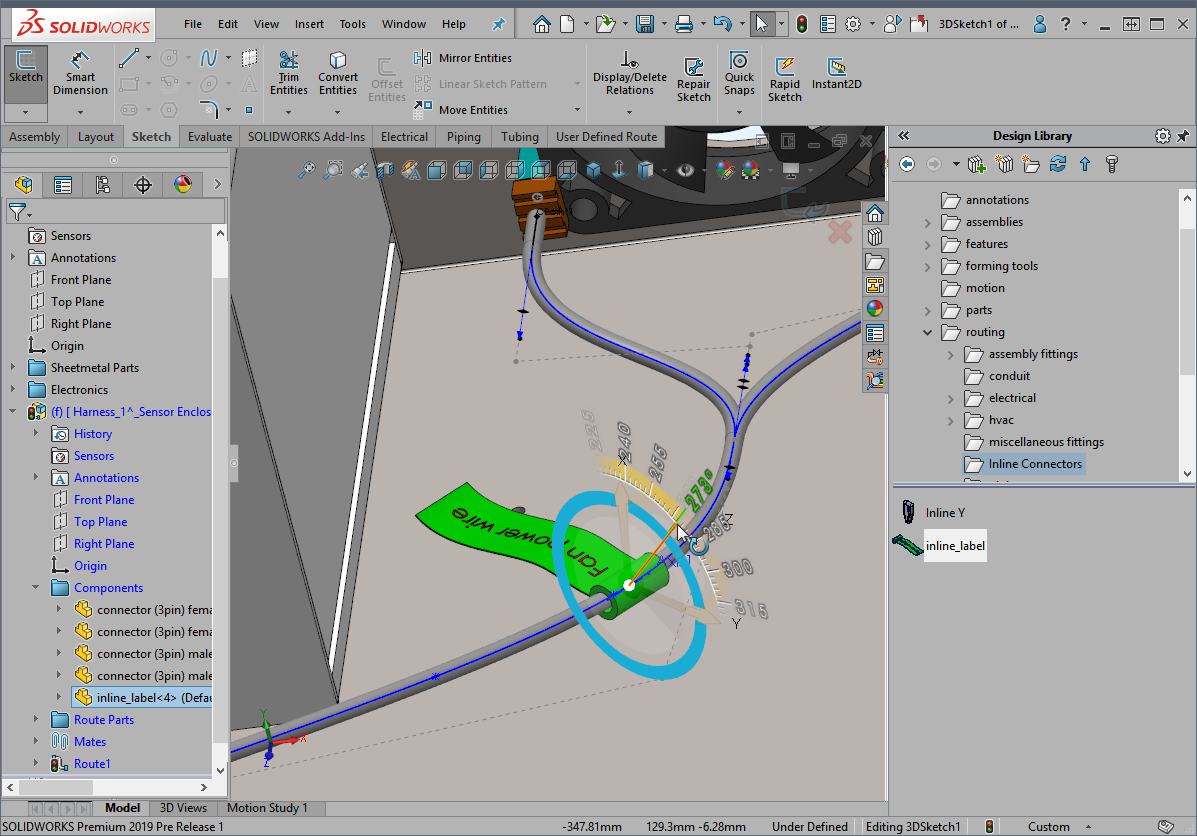This screenshot has height=836, width=1197.
Task: Expand the Mates folder
Action: [36, 741]
